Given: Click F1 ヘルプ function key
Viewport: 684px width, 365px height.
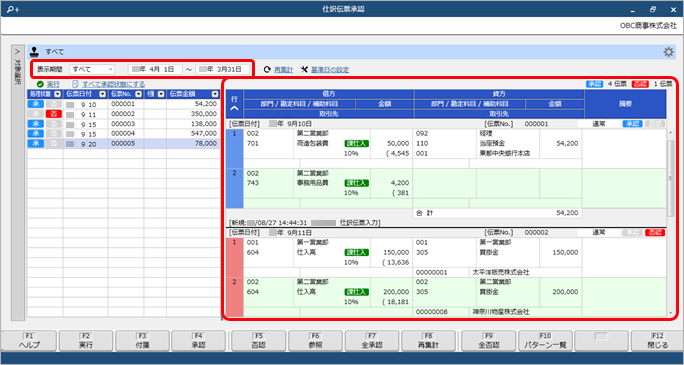Looking at the screenshot, I should [29, 341].
